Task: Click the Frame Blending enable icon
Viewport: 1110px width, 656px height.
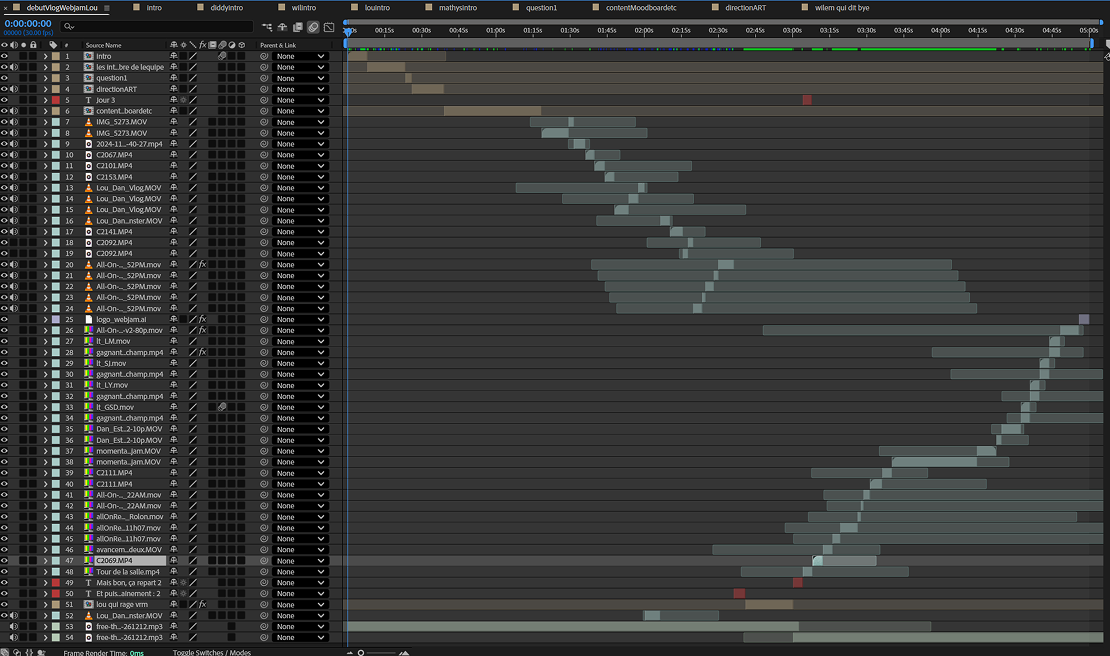Action: pos(298,27)
